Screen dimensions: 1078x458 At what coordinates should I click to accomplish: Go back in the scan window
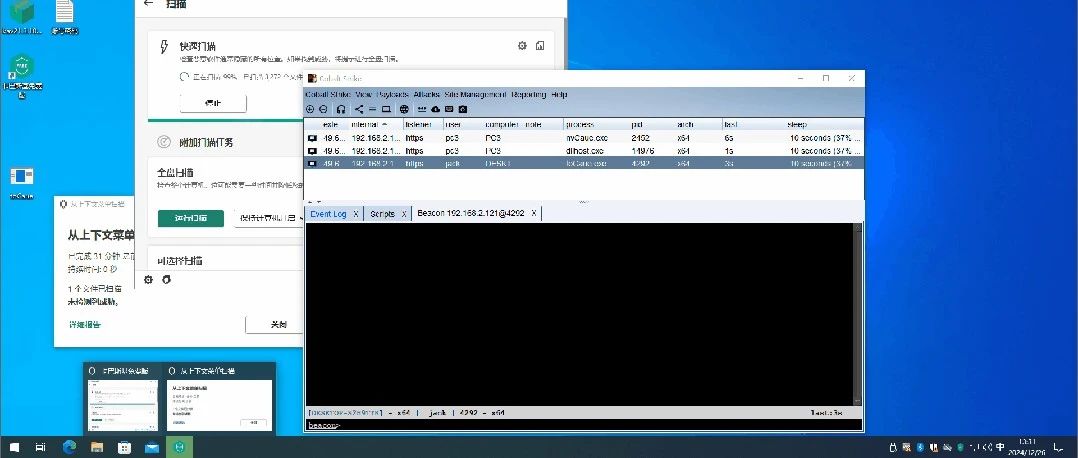pyautogui.click(x=148, y=3)
